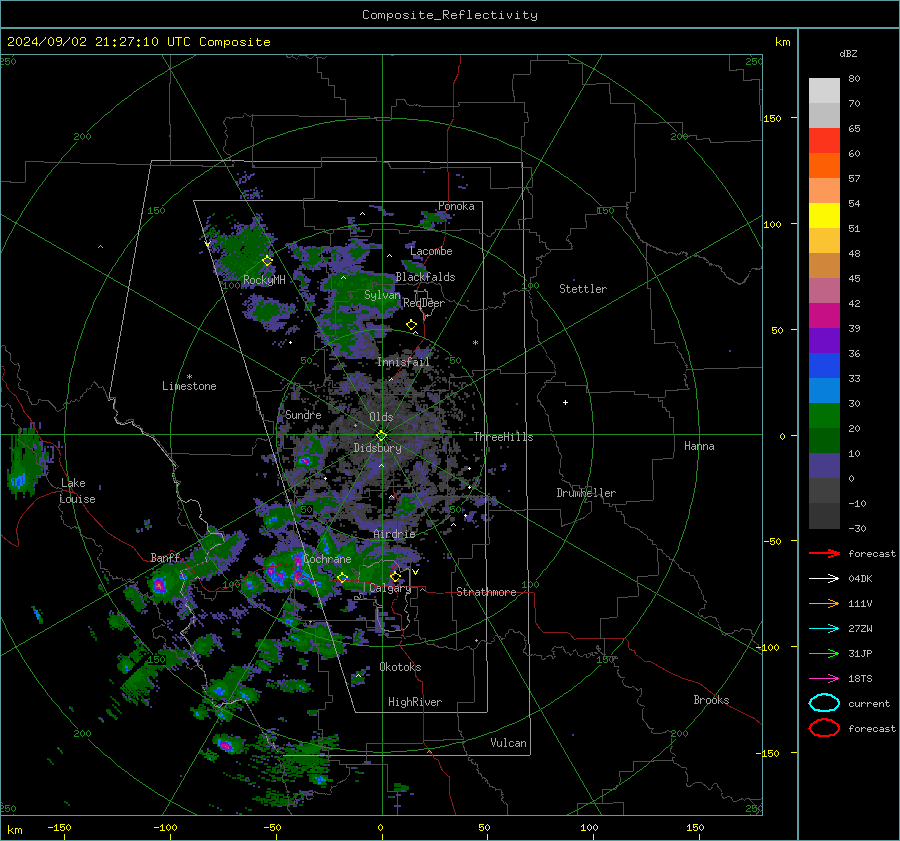Click the Lacombe city label
Screen dimensions: 900x841
(431, 251)
